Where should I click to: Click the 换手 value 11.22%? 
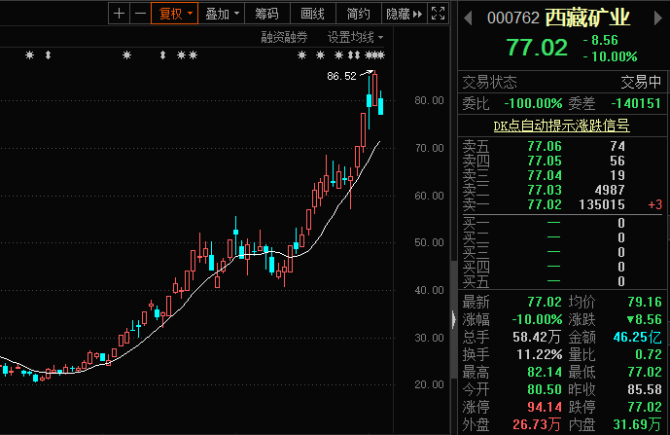[539, 354]
